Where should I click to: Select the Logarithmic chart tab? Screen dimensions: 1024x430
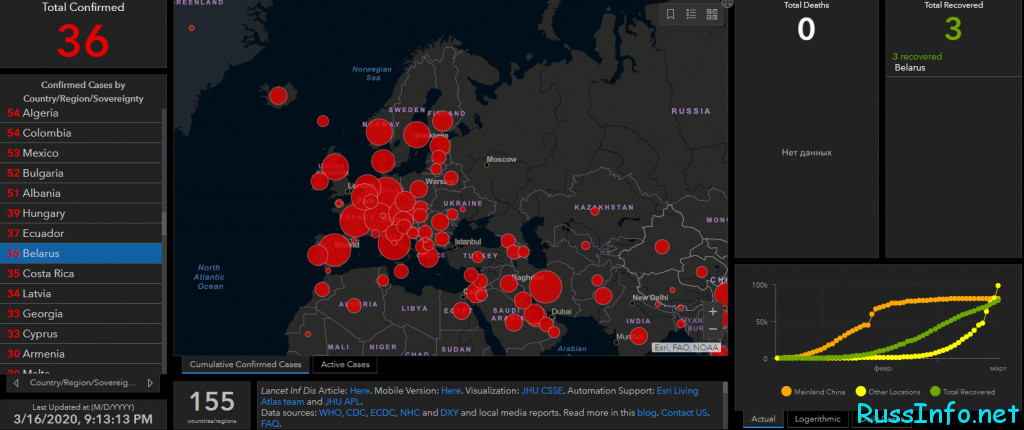pyautogui.click(x=816, y=419)
